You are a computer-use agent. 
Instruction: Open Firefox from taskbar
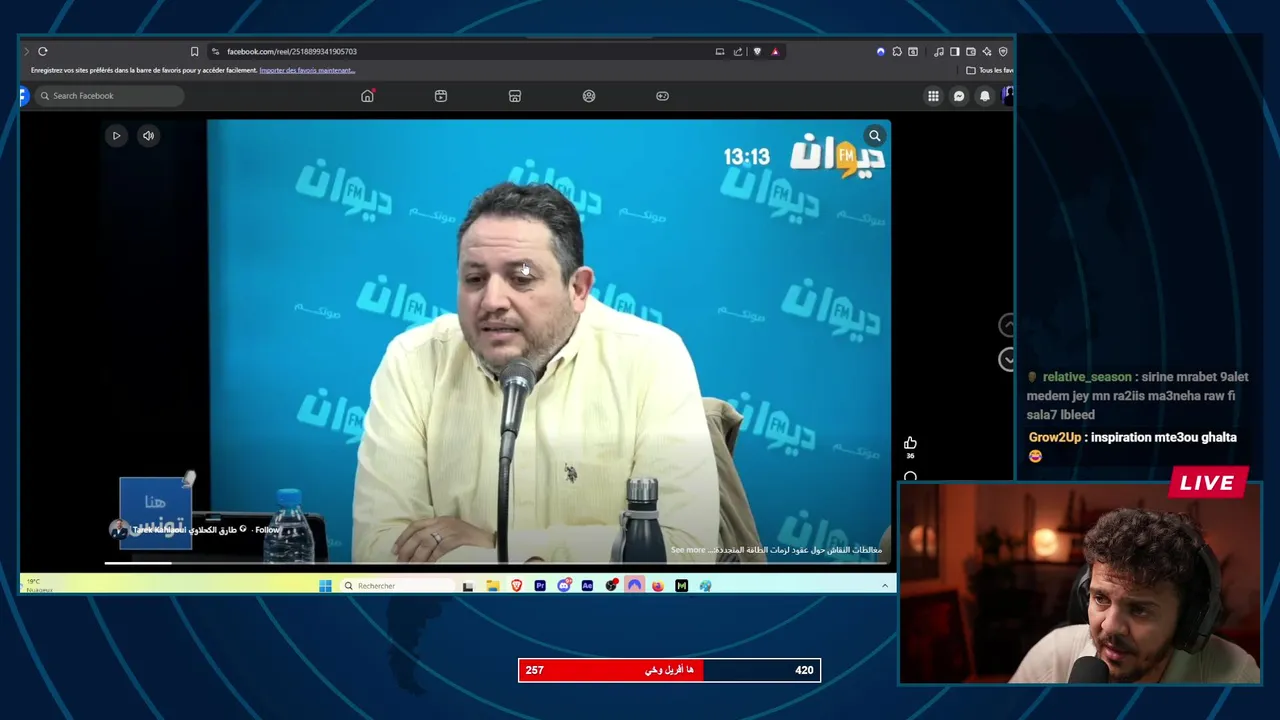(x=658, y=586)
